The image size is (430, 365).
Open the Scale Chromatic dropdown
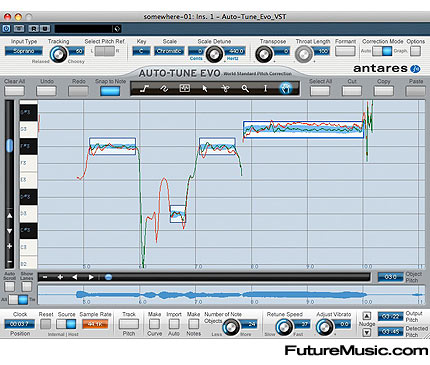(169, 51)
